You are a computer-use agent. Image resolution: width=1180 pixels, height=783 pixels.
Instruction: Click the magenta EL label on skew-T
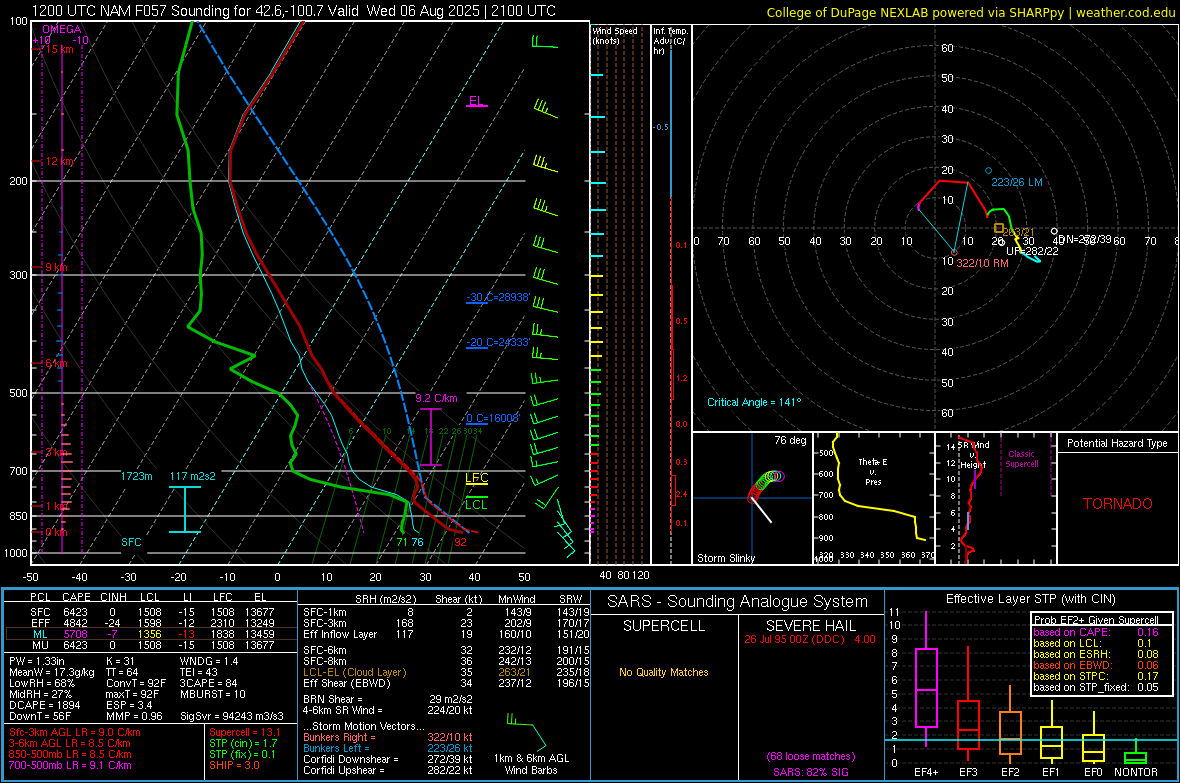click(476, 101)
